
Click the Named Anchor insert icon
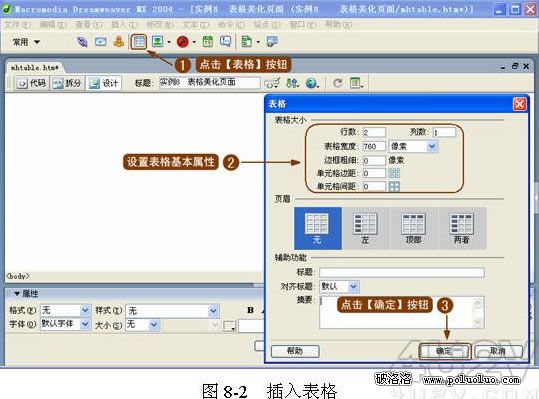point(119,42)
